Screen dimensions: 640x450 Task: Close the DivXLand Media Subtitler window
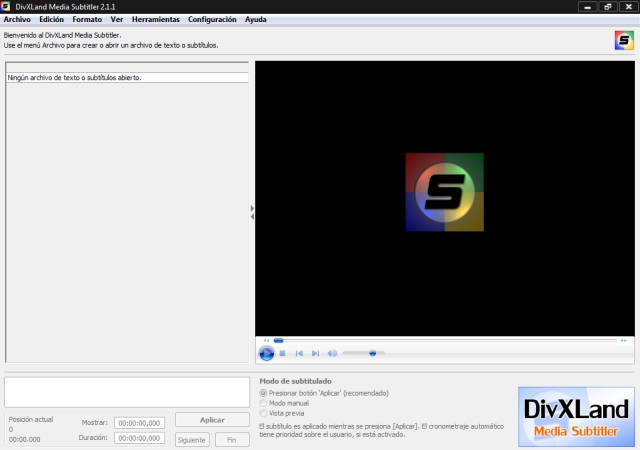point(629,7)
